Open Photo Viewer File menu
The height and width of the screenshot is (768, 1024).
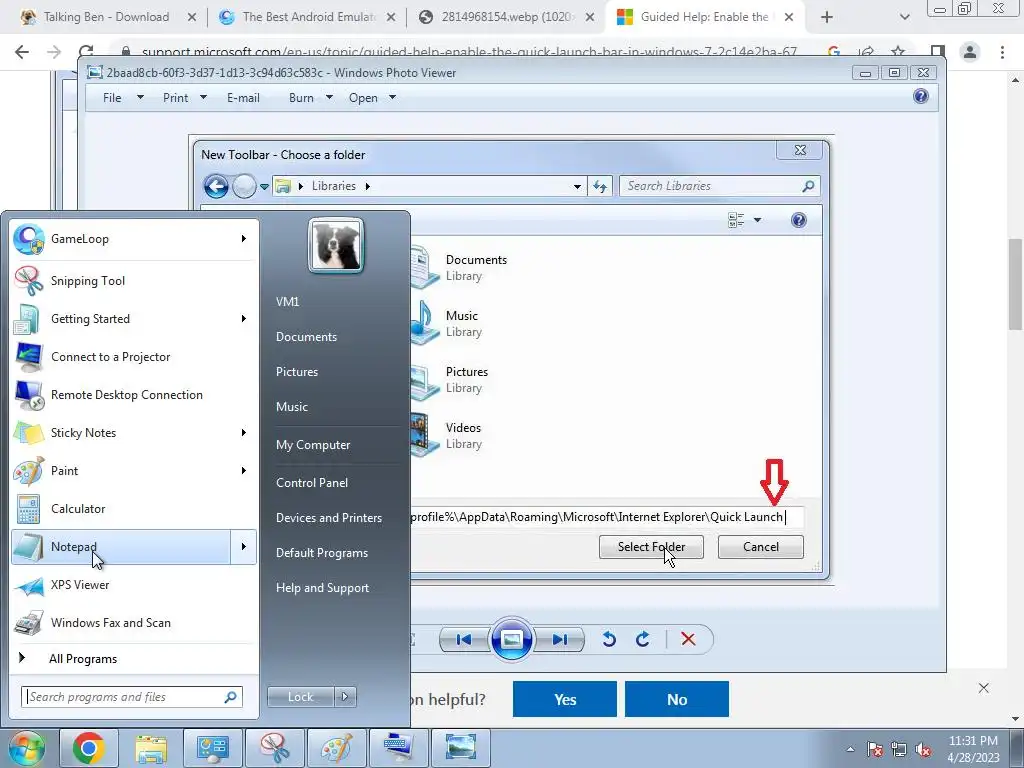(122, 98)
